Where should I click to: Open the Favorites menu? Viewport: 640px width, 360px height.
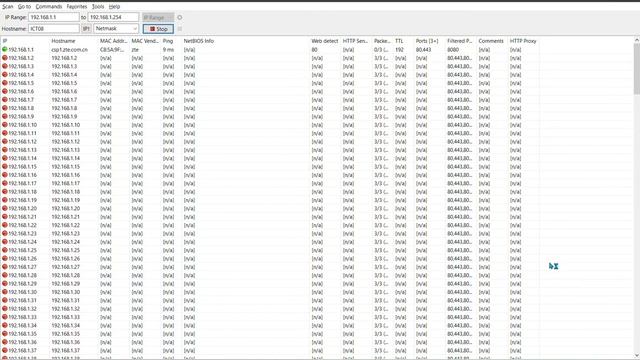click(x=77, y=7)
